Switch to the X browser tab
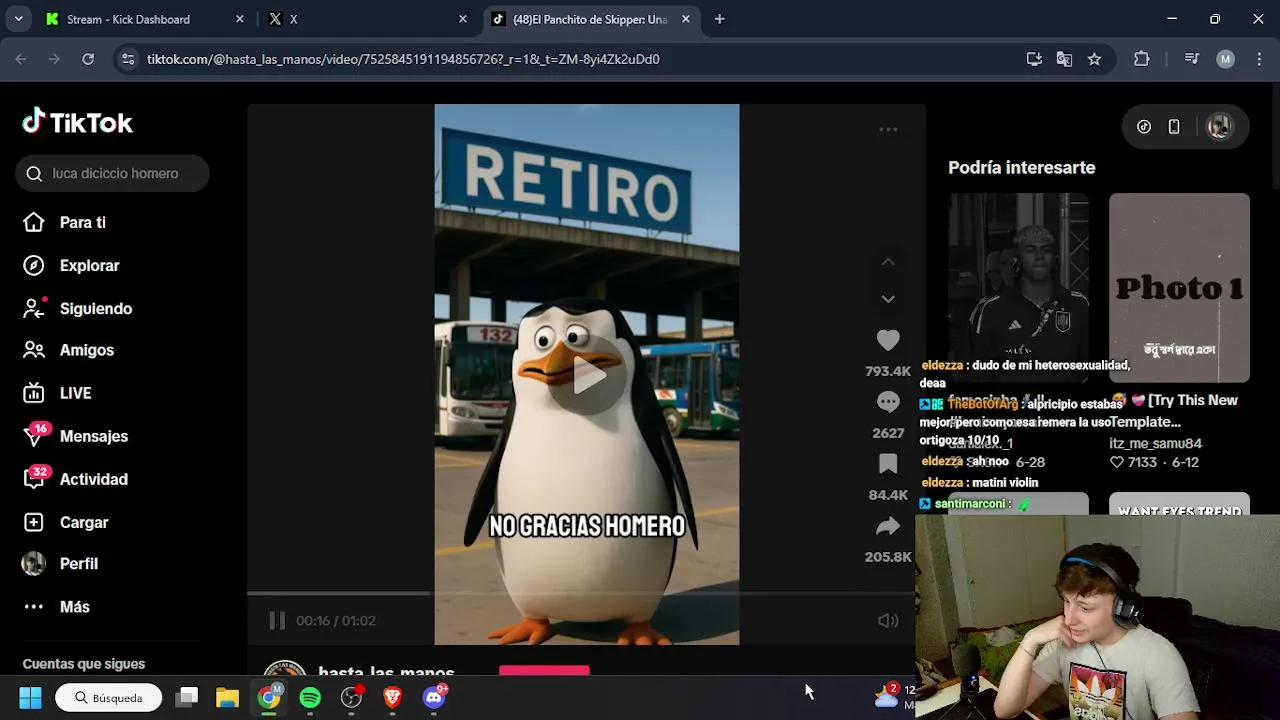Screen dimensions: 1280x720 [x=367, y=19]
